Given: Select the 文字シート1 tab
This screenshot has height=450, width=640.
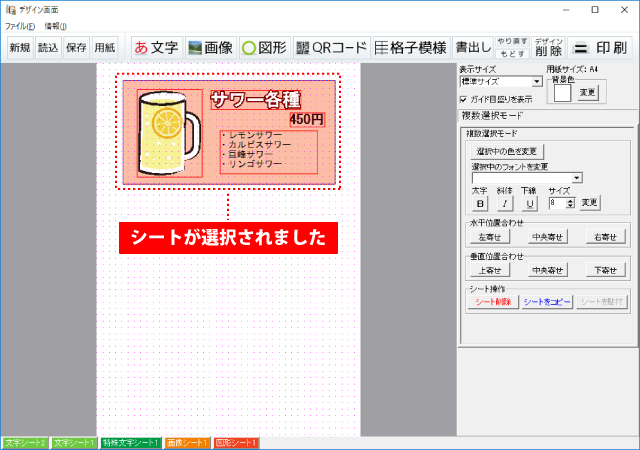Looking at the screenshot, I should [74, 443].
